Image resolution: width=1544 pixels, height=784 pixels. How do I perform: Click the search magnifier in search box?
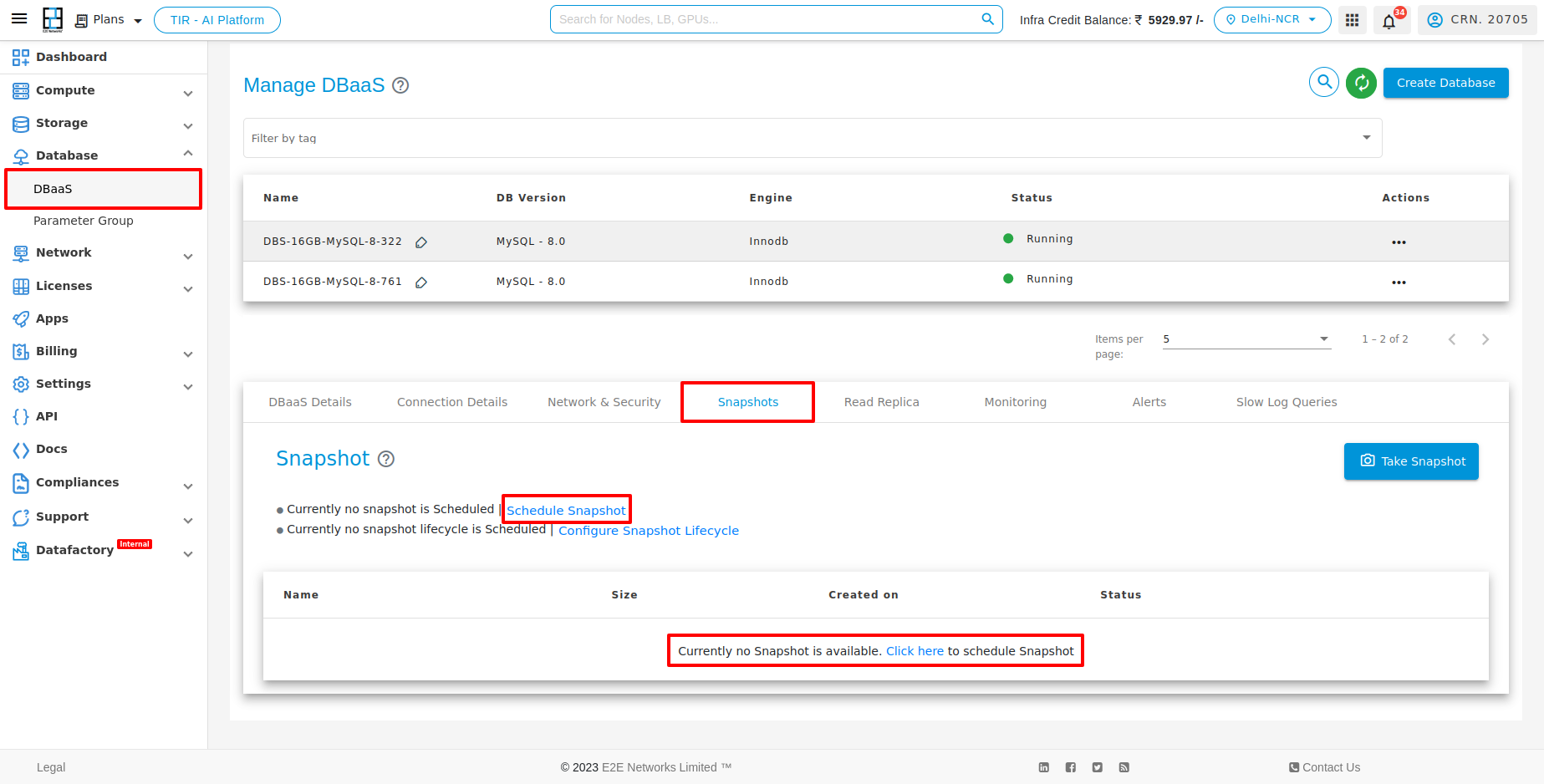pyautogui.click(x=987, y=18)
